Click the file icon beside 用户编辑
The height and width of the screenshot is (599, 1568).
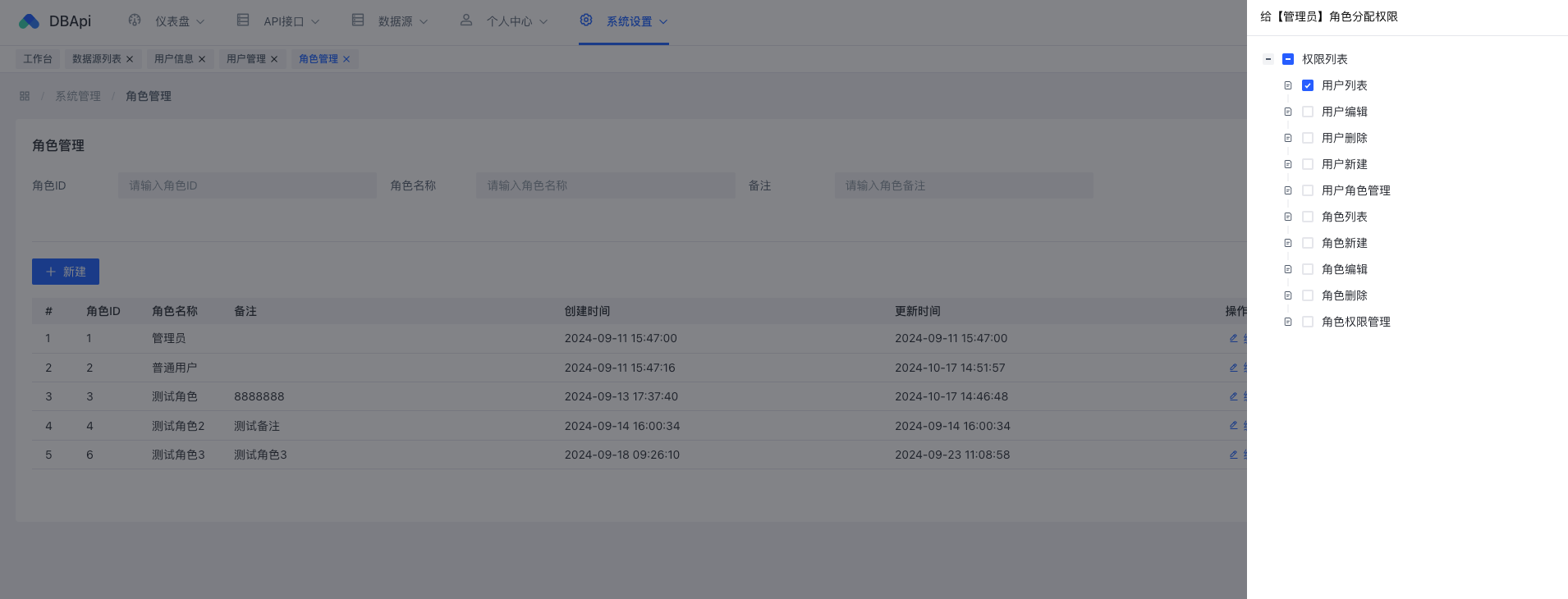(x=1288, y=112)
